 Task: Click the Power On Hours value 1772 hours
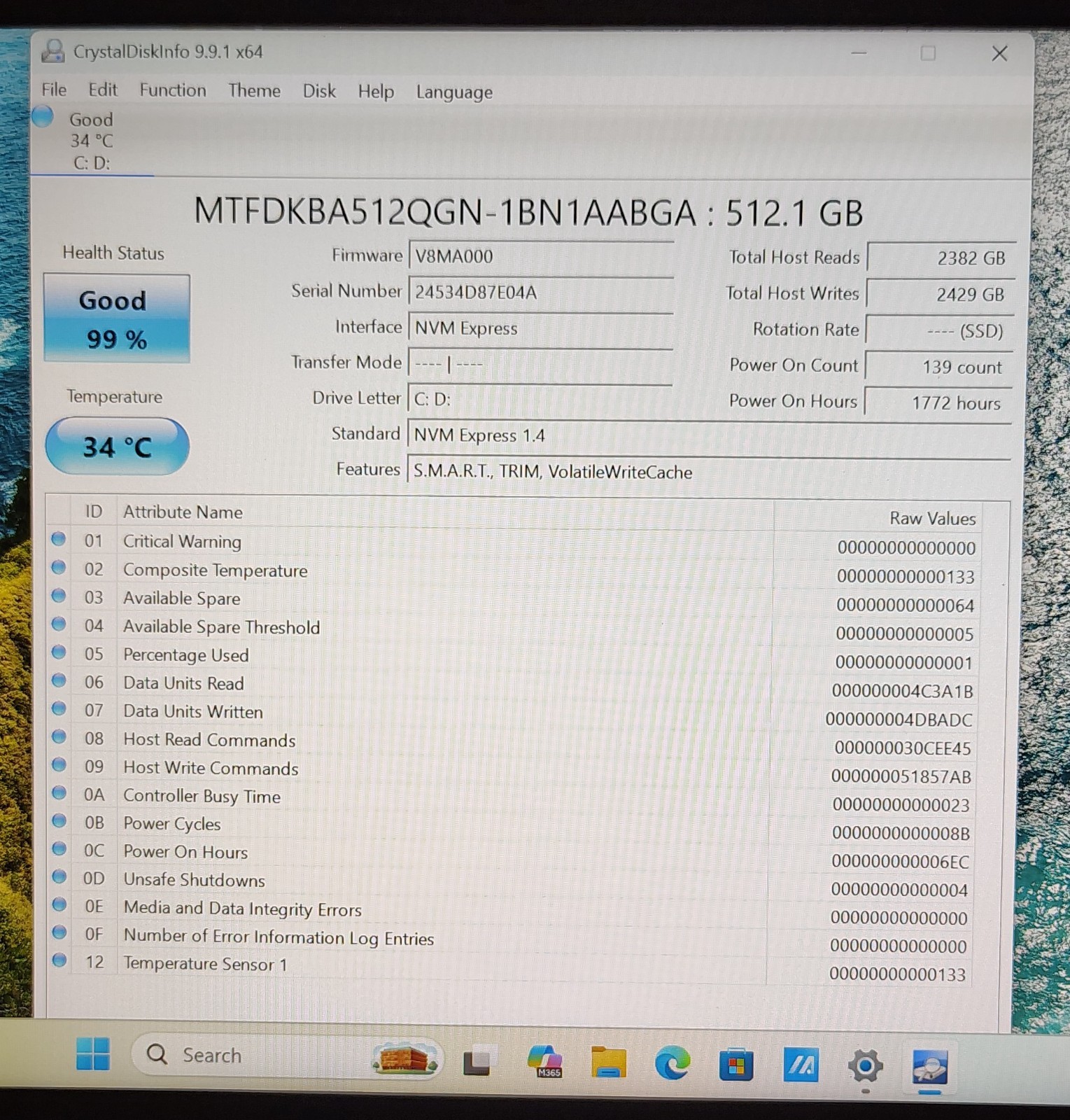[x=938, y=403]
